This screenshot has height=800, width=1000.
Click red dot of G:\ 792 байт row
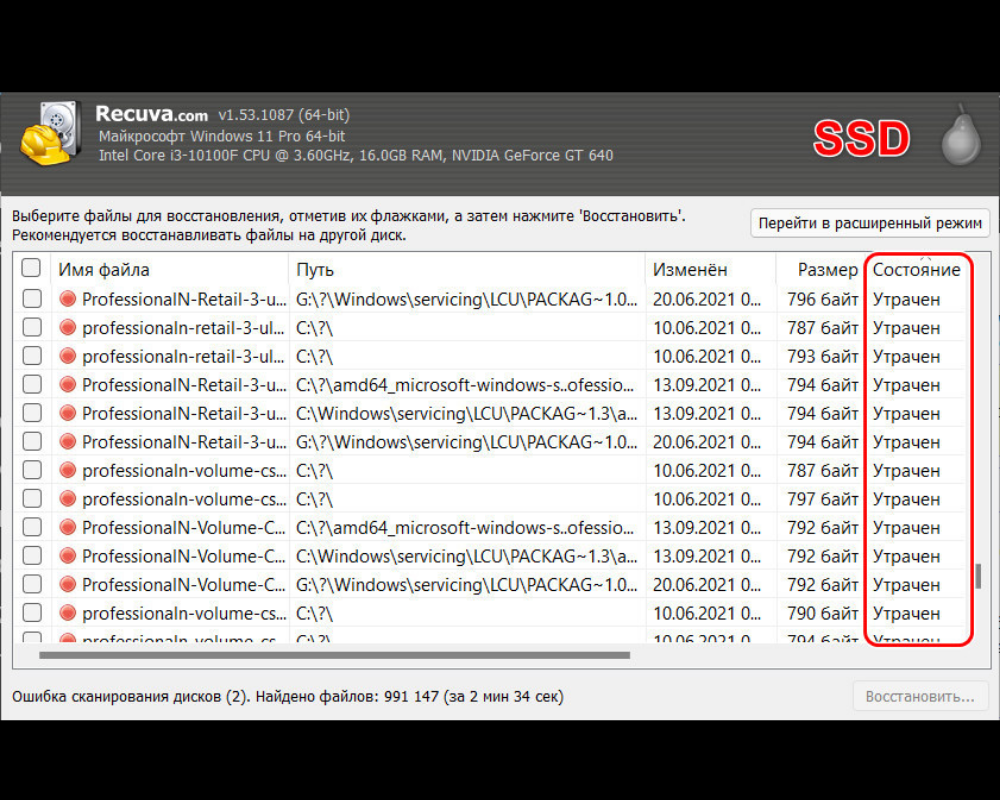coord(68,584)
